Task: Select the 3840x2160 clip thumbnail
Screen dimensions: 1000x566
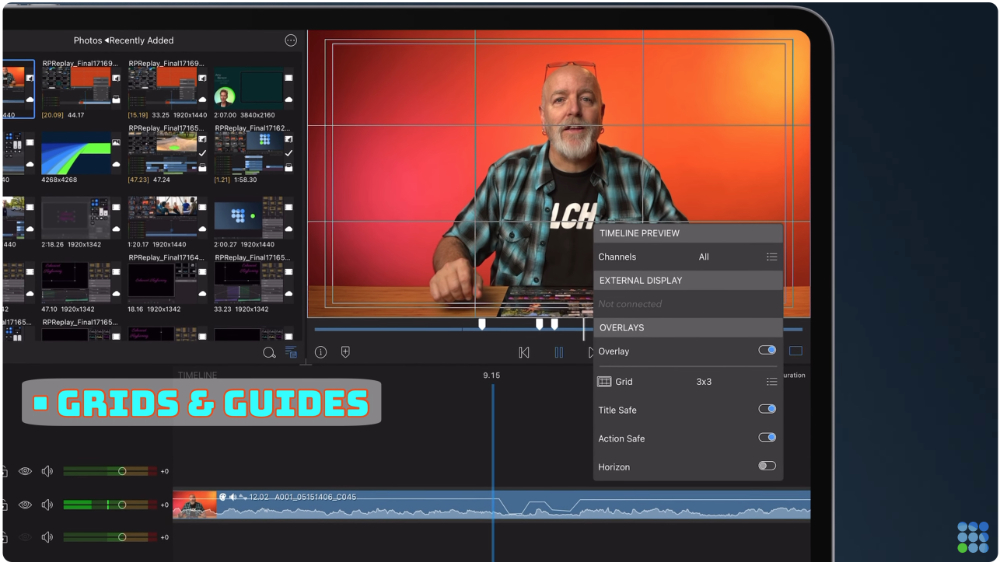Action: point(249,87)
